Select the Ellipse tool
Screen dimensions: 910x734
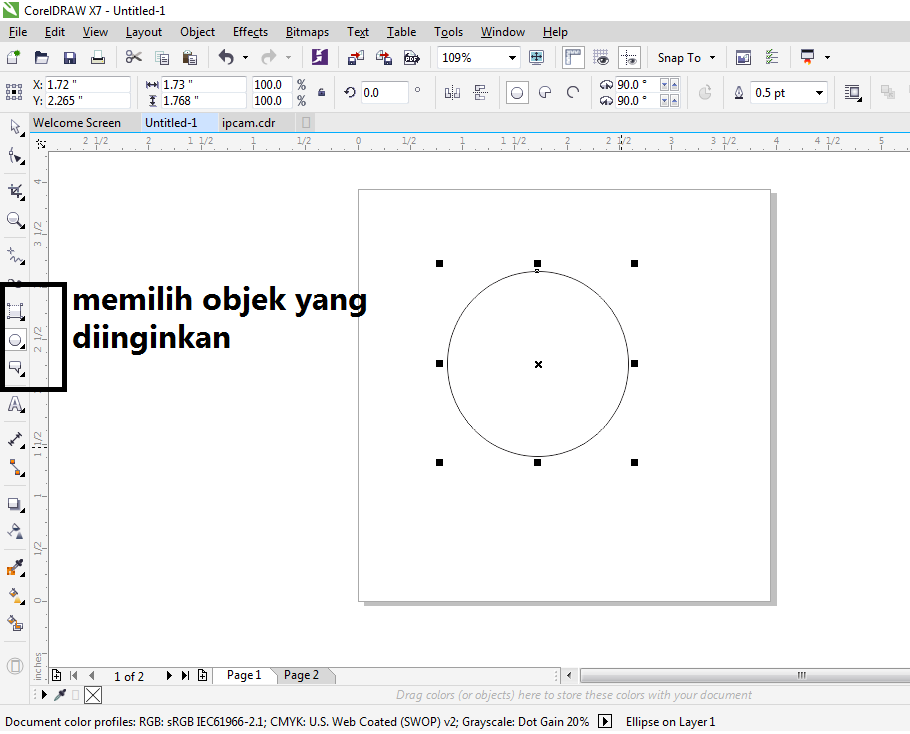[x=15, y=340]
